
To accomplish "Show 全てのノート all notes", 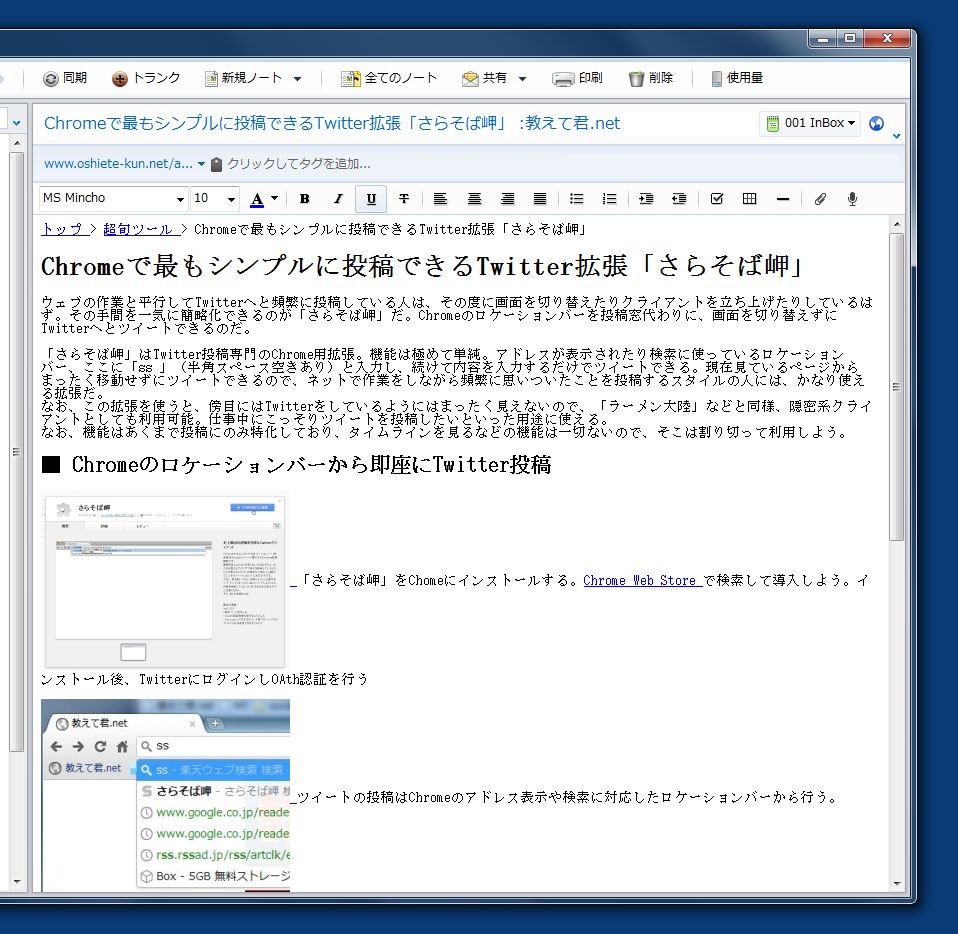I will click(x=389, y=78).
